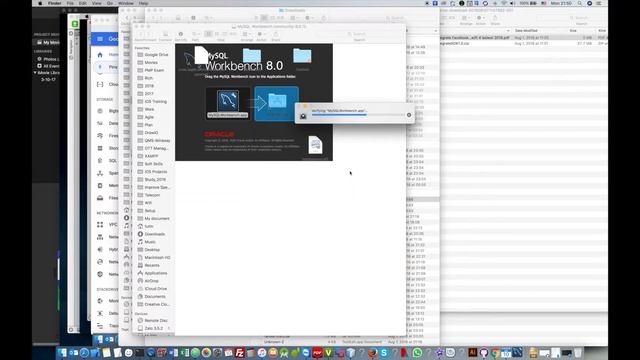Collapse the iMovie Library disclosure triangle
Image resolution: width=640 pixels, height=360 pixels.
click(x=36, y=73)
